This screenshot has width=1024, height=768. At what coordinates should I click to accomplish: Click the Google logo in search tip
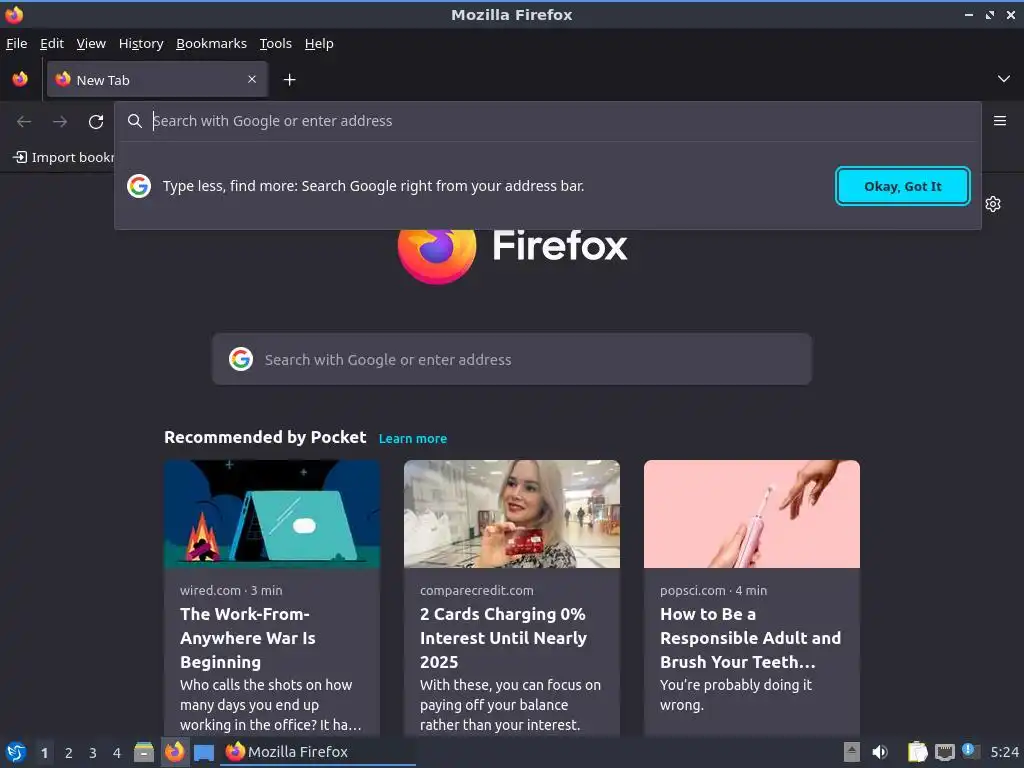point(139,186)
